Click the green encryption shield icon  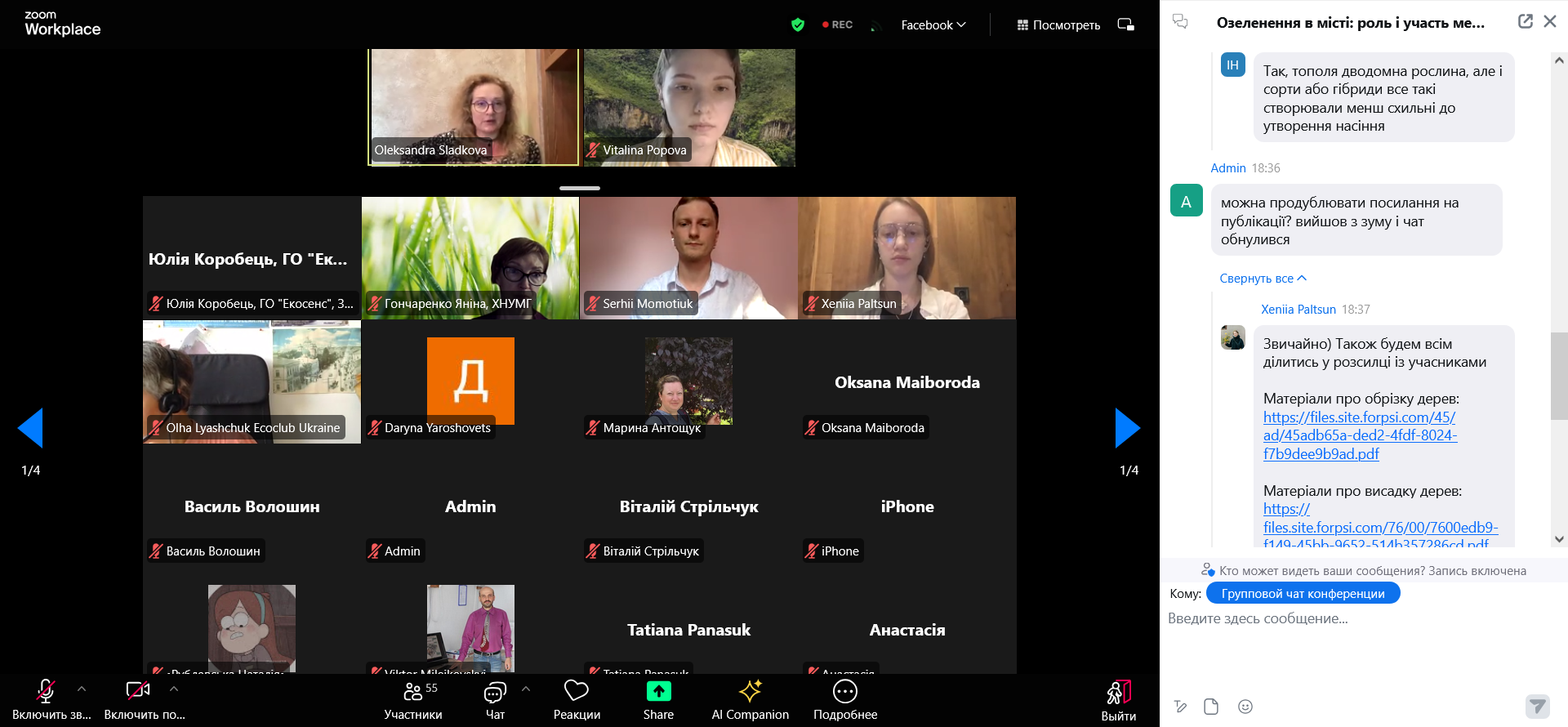pyautogui.click(x=798, y=25)
